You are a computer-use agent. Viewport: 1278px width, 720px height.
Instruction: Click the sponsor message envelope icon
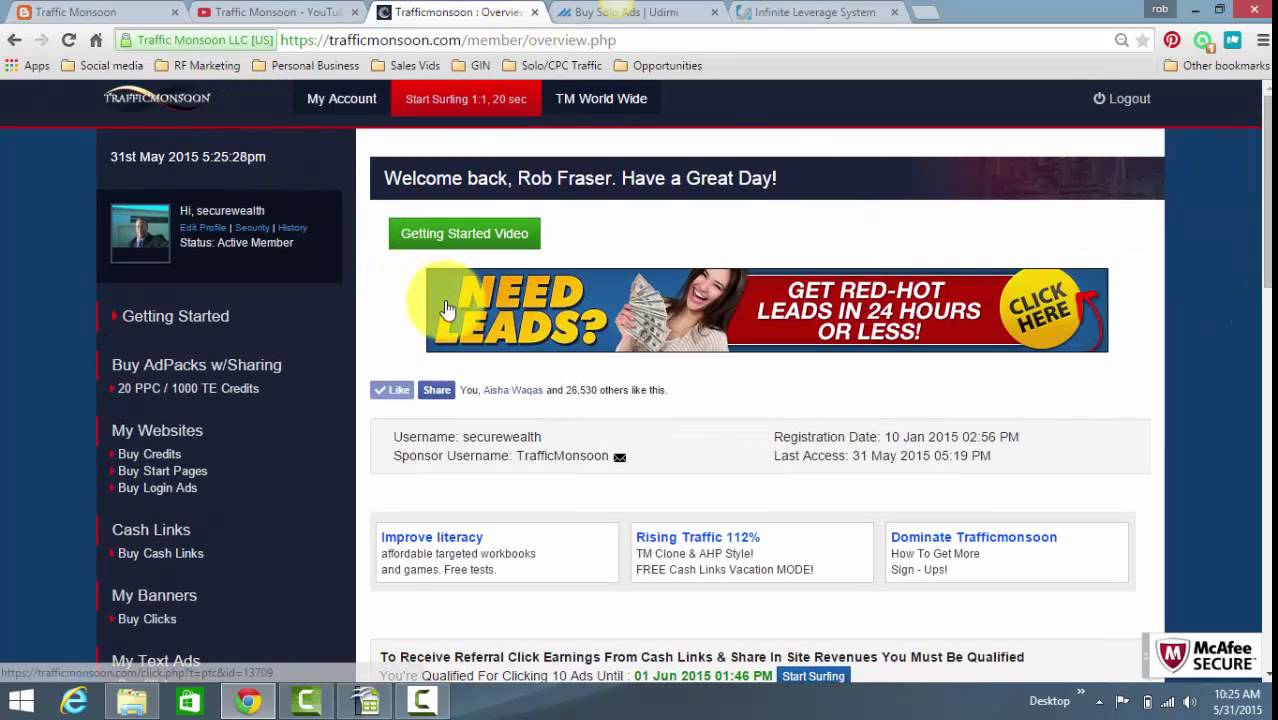click(619, 457)
